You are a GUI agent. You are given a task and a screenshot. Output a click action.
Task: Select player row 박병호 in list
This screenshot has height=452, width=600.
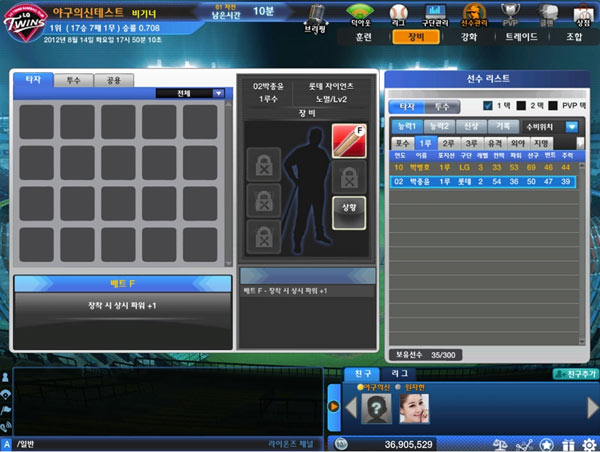click(482, 168)
